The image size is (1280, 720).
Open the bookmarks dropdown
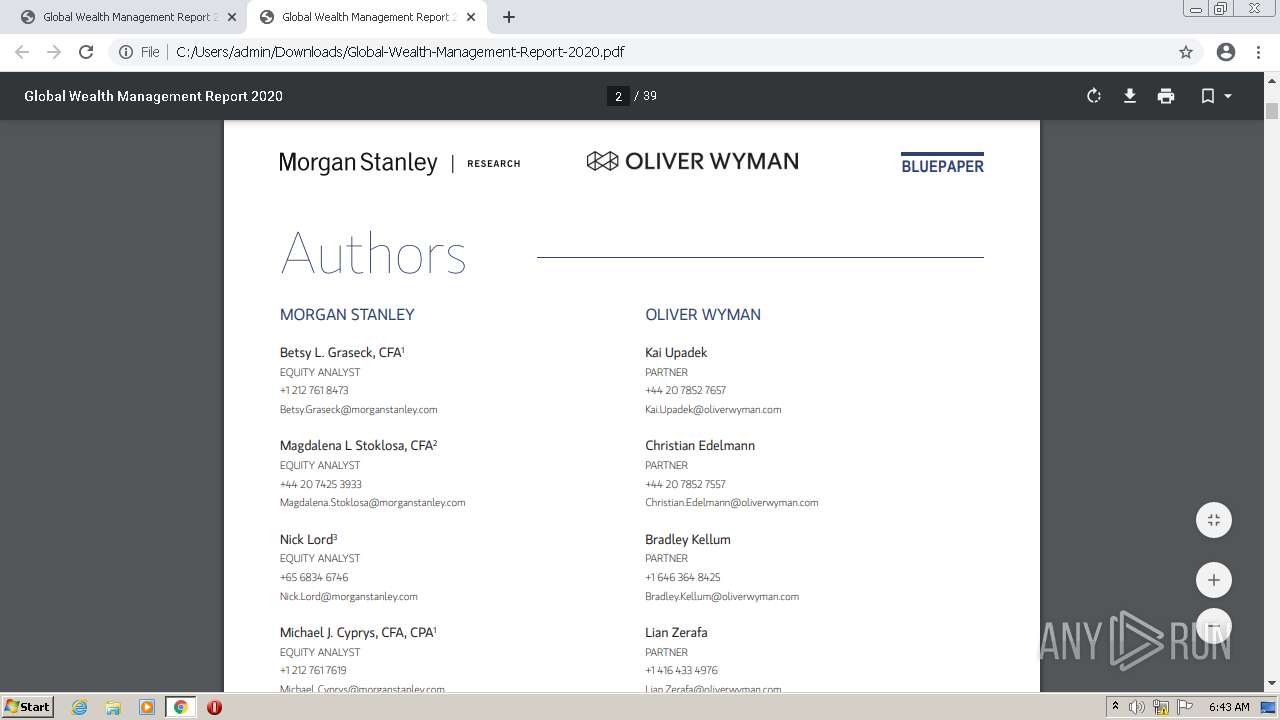coord(1216,96)
